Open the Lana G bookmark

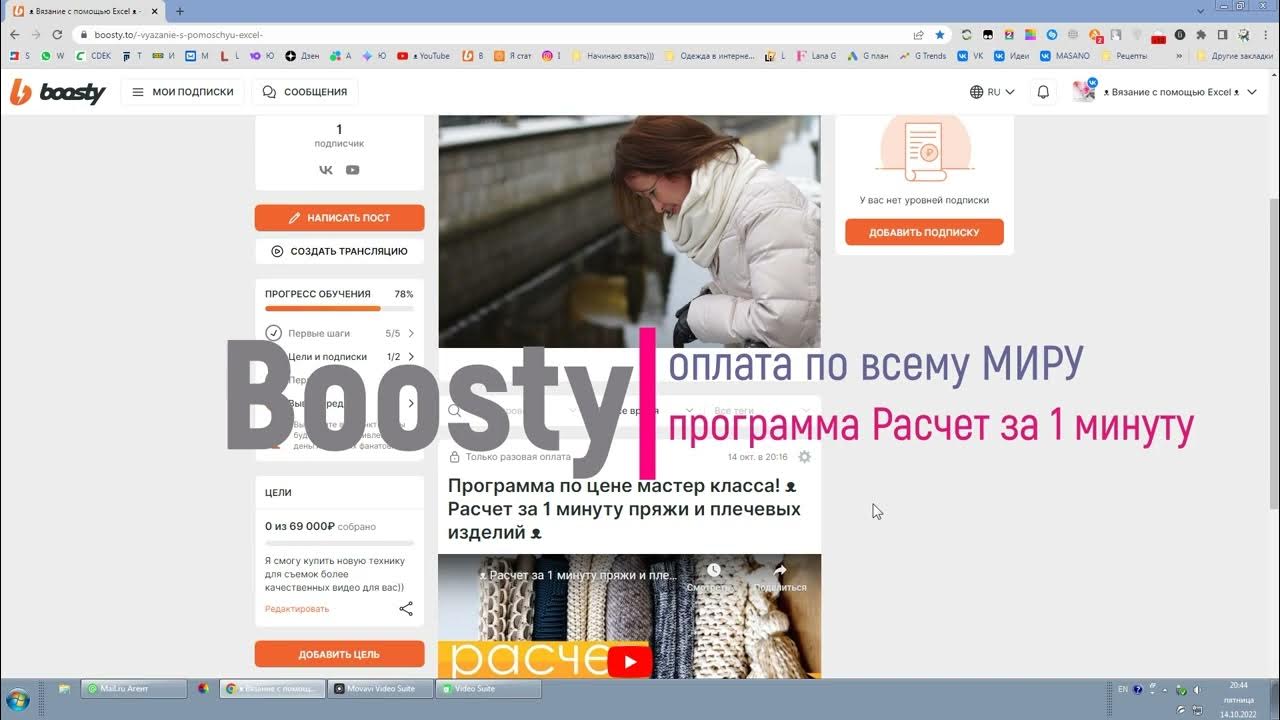pyautogui.click(x=816, y=56)
